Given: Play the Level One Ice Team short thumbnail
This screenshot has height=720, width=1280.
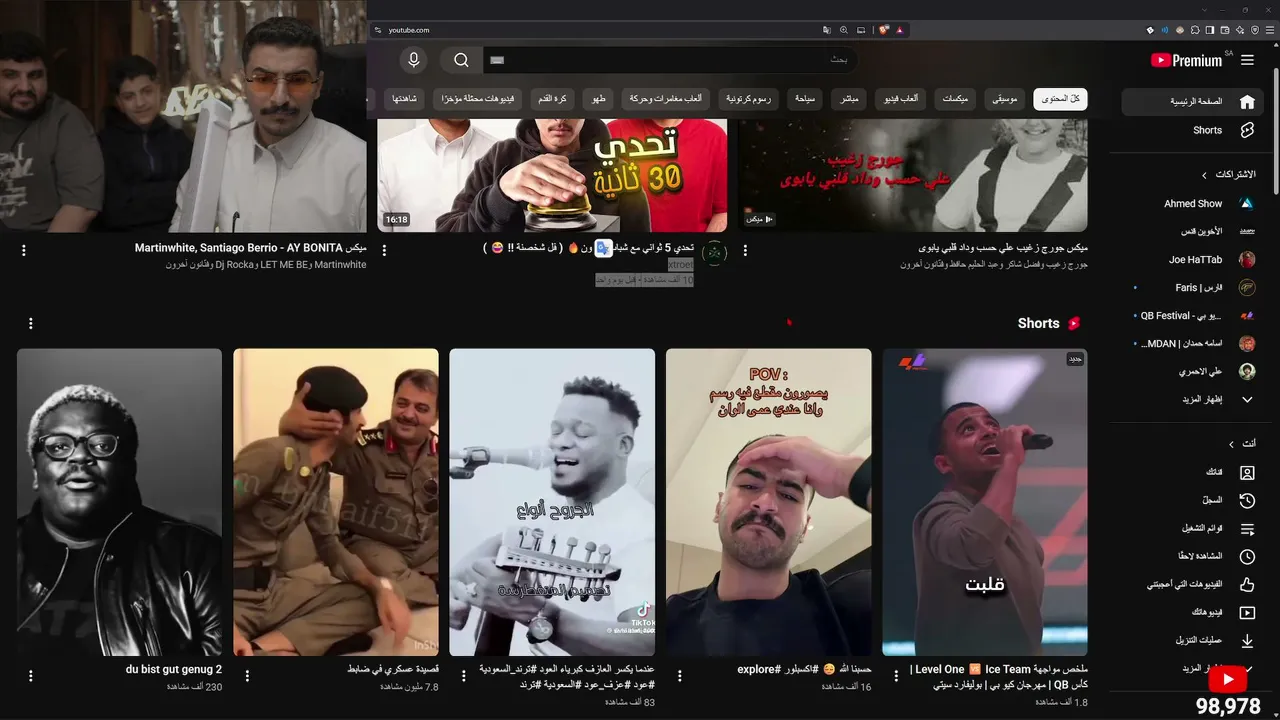Looking at the screenshot, I should point(985,502).
